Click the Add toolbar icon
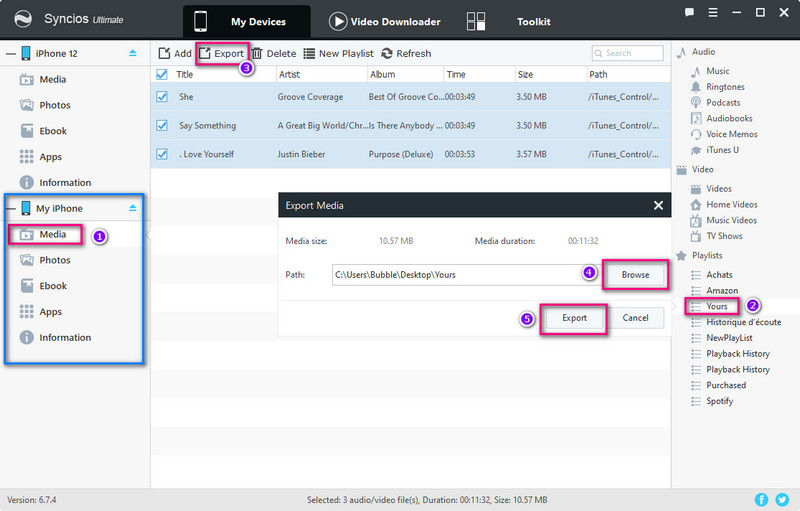 click(164, 54)
